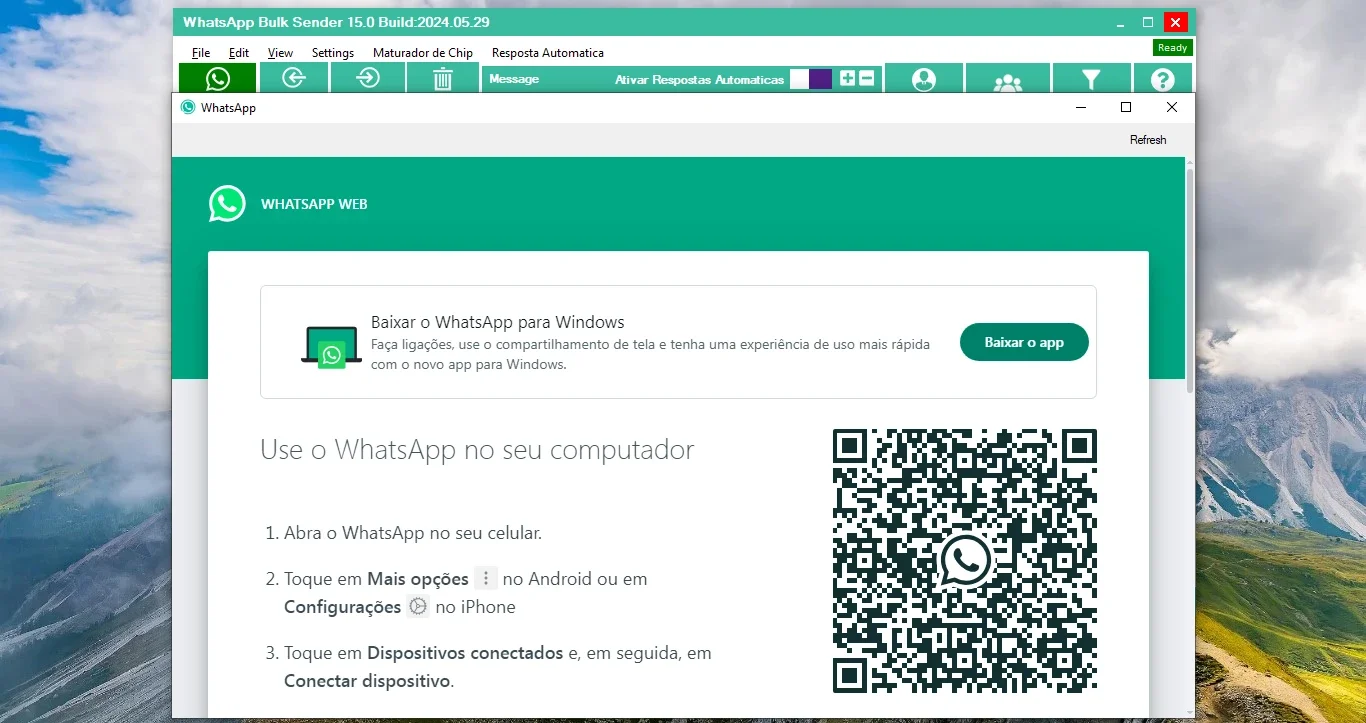The image size is (1366, 723).
Task: Open the help question mark icon
Action: click(1162, 79)
